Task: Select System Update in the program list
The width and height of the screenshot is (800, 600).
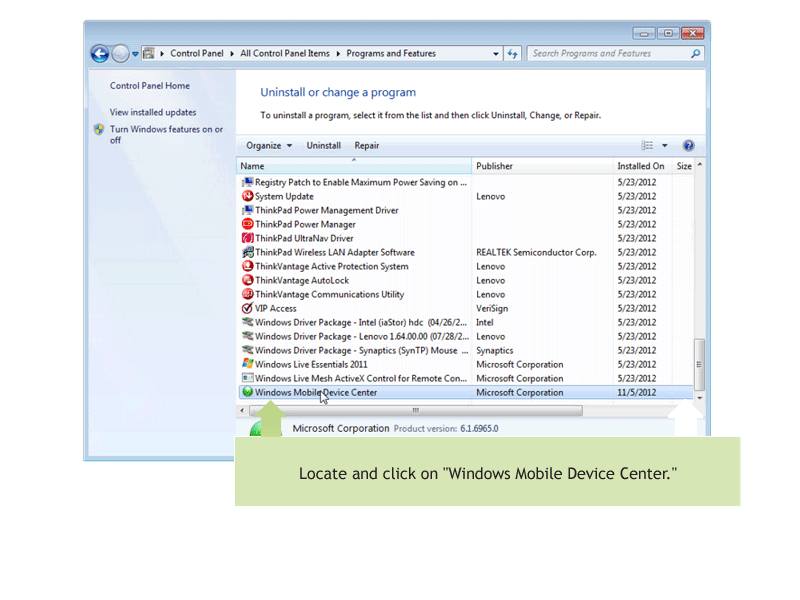Action: (284, 196)
